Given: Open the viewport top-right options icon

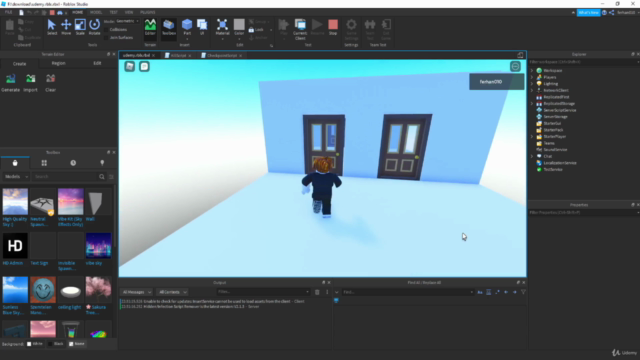Looking at the screenshot, I should (x=515, y=67).
